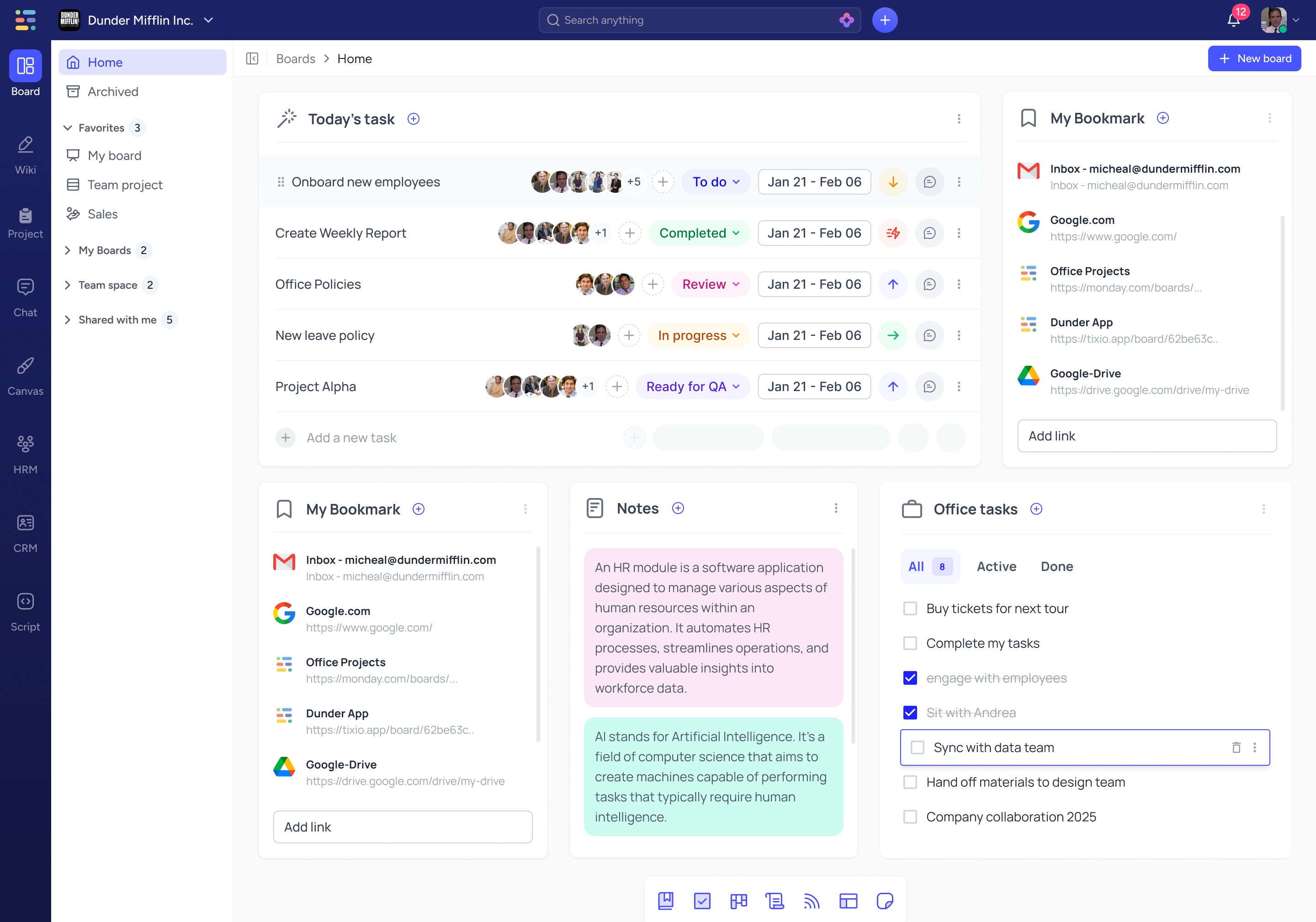
Task: Click the New board button
Action: [x=1254, y=58]
